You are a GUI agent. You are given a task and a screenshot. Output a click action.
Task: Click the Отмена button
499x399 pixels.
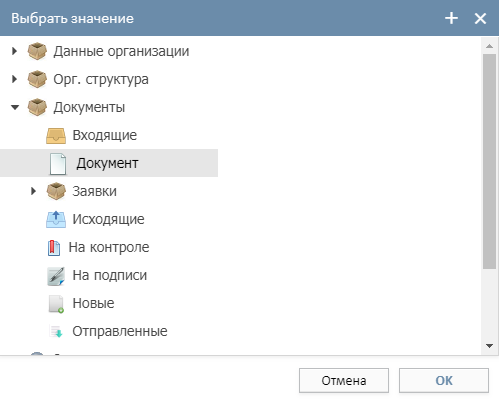tap(344, 380)
